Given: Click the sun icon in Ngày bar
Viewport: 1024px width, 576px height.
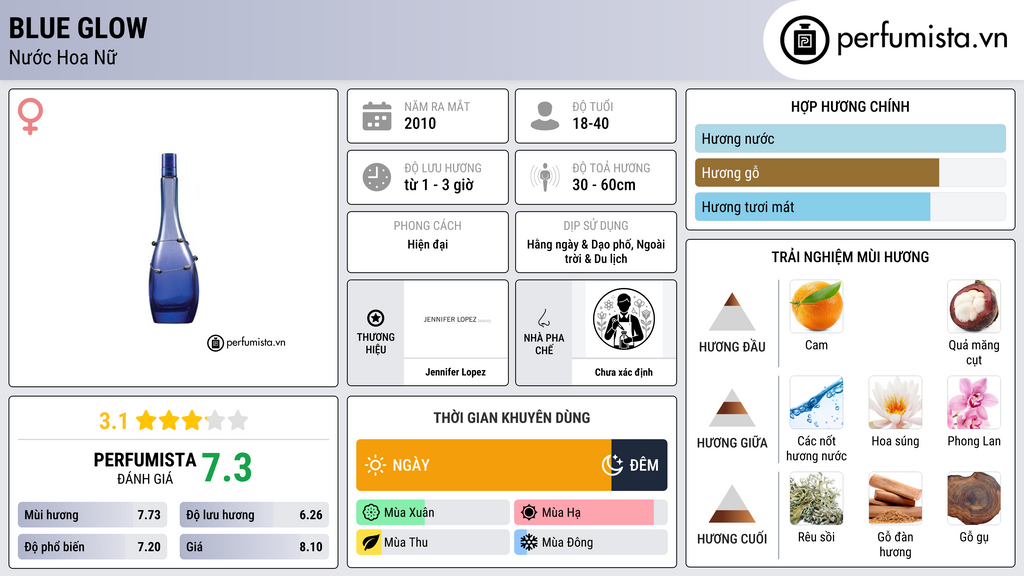Looking at the screenshot, I should (376, 465).
